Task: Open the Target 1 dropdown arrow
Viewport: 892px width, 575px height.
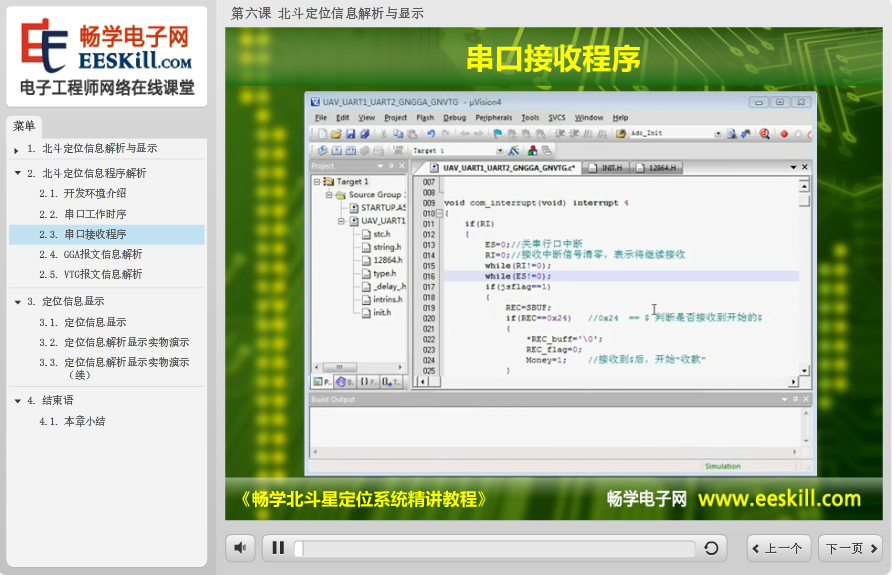Action: (x=499, y=151)
